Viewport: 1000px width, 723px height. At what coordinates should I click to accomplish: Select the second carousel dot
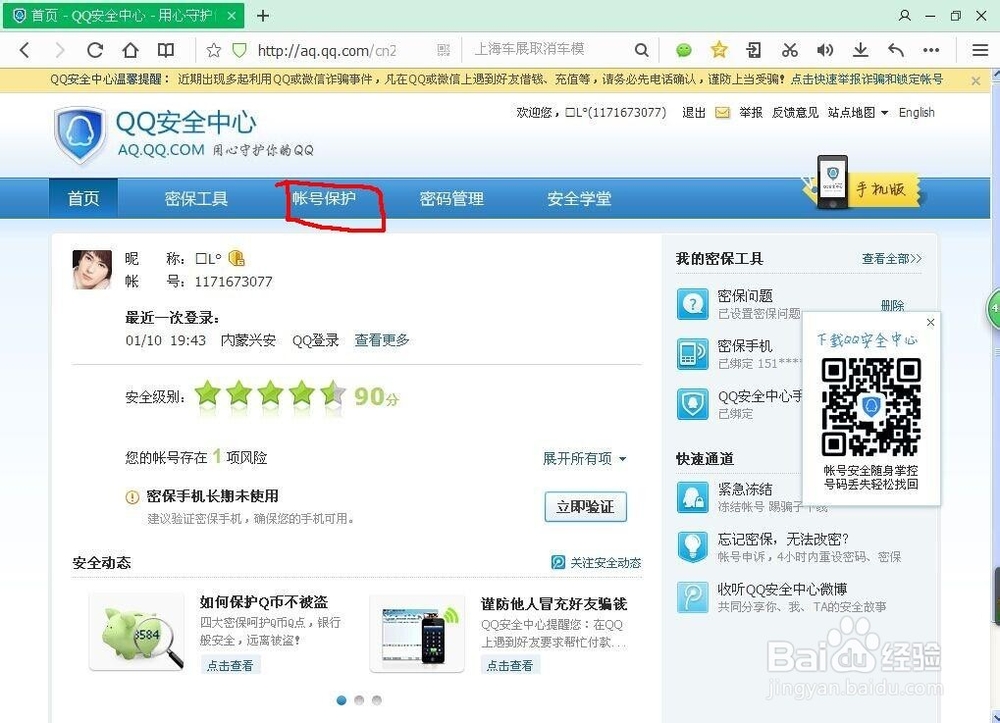(x=359, y=700)
